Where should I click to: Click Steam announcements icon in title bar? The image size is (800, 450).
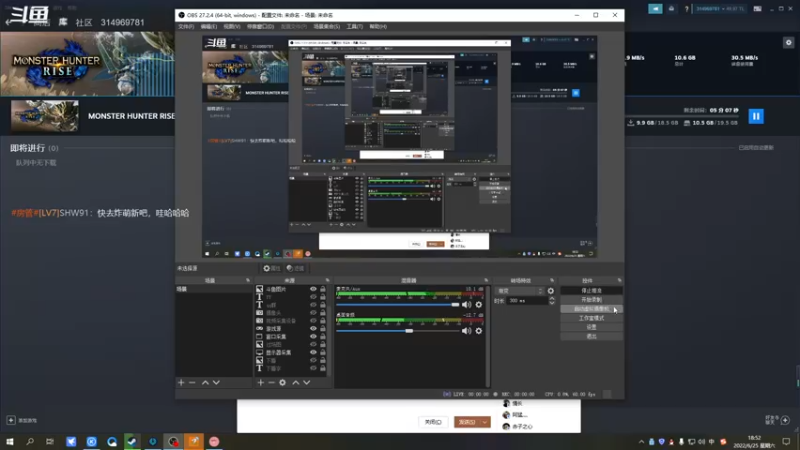tap(655, 9)
